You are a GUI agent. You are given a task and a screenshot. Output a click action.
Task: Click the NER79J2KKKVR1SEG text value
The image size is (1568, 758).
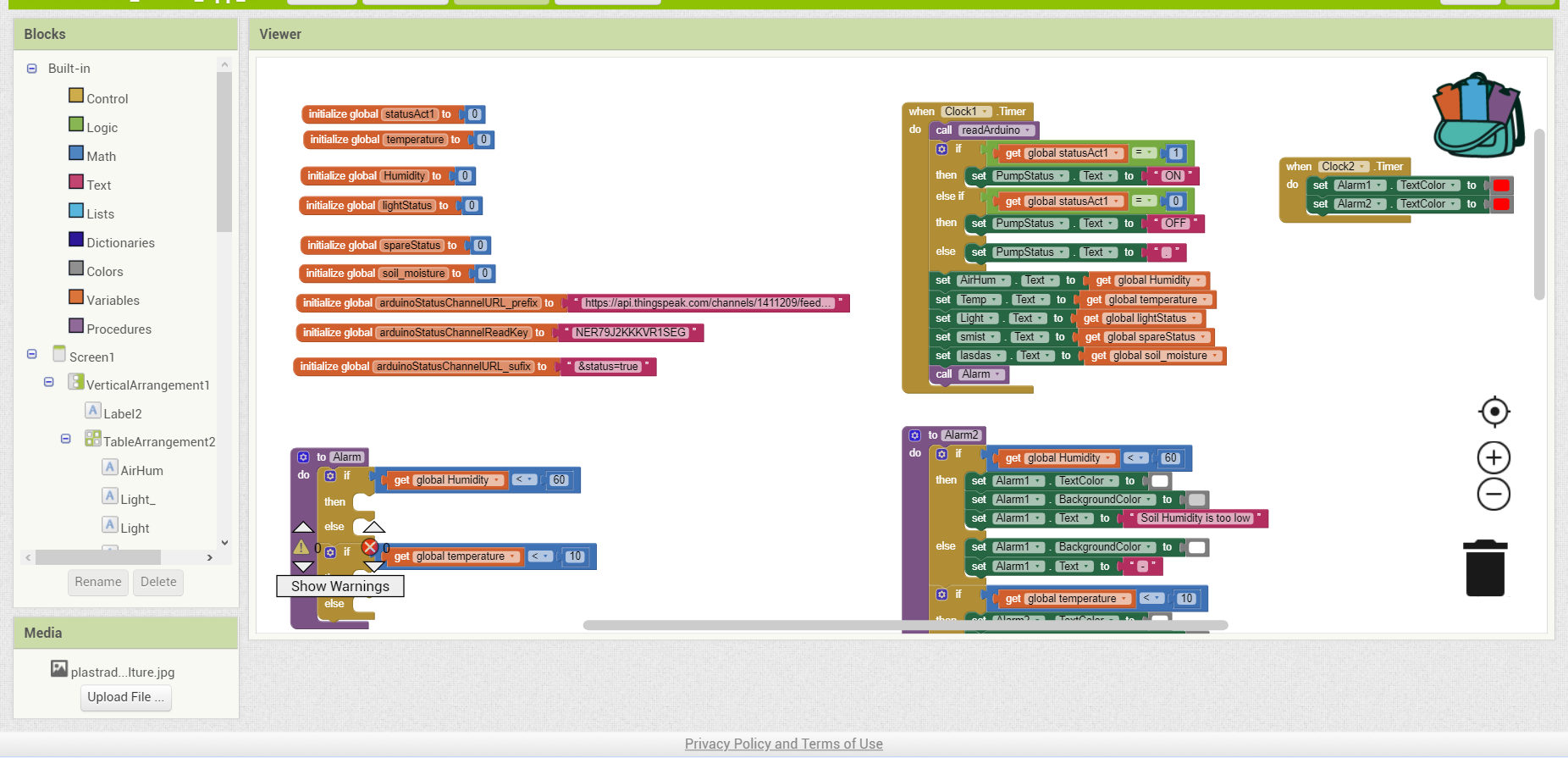point(630,333)
